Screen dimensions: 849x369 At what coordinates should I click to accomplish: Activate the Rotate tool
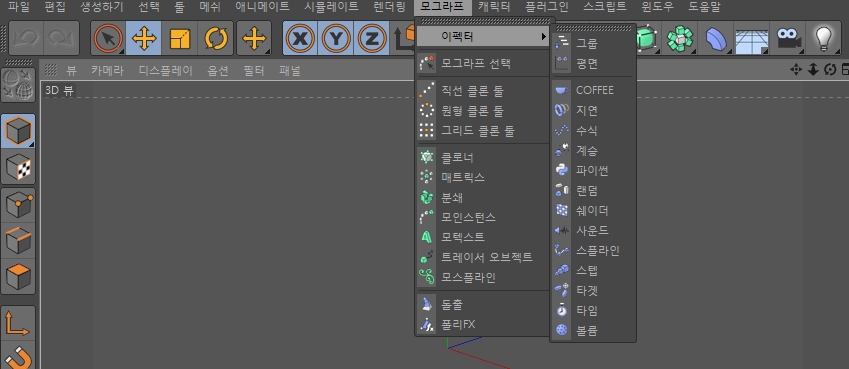215,38
